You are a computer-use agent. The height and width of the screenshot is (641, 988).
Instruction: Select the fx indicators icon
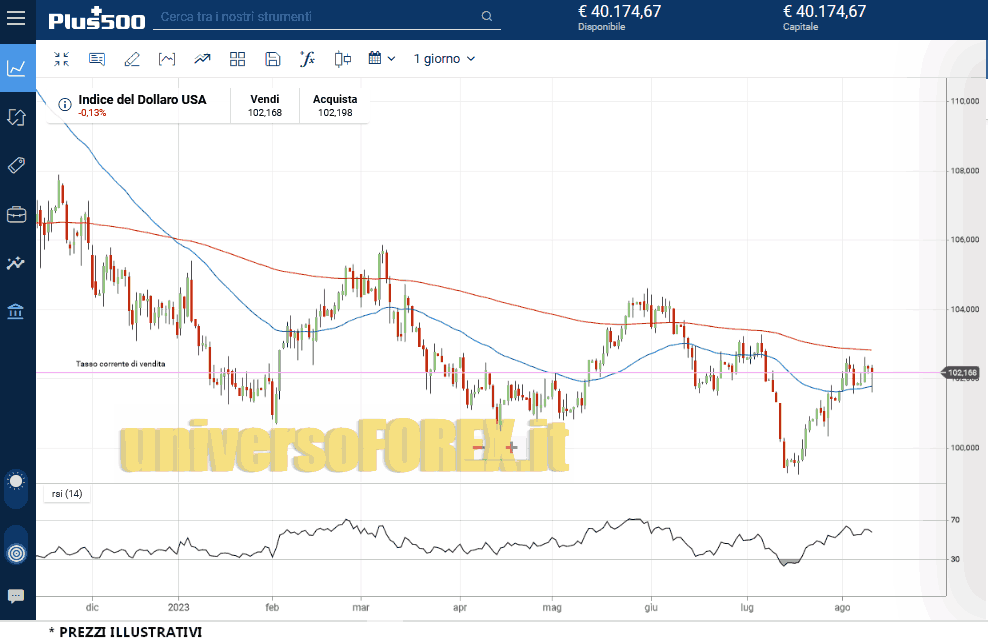click(x=307, y=58)
